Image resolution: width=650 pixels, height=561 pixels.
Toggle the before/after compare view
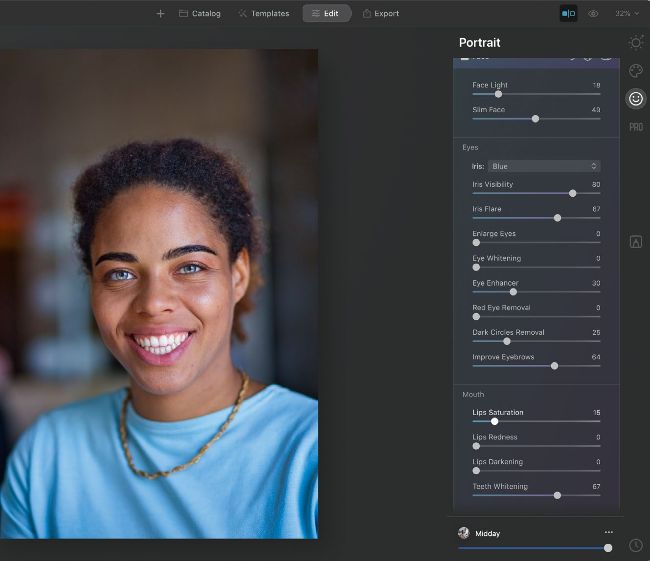coord(568,14)
